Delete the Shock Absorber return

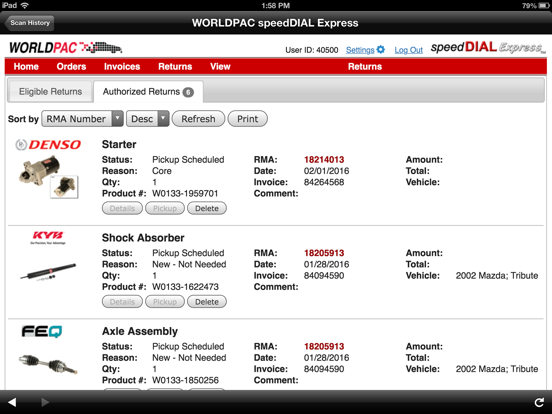(207, 302)
